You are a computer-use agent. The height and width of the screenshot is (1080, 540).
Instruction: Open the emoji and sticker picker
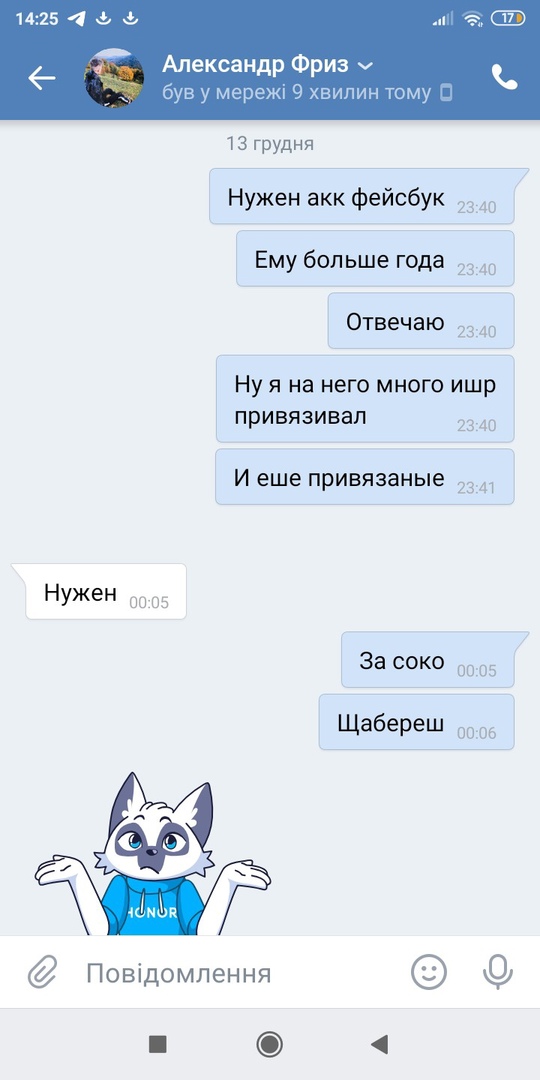coord(428,973)
